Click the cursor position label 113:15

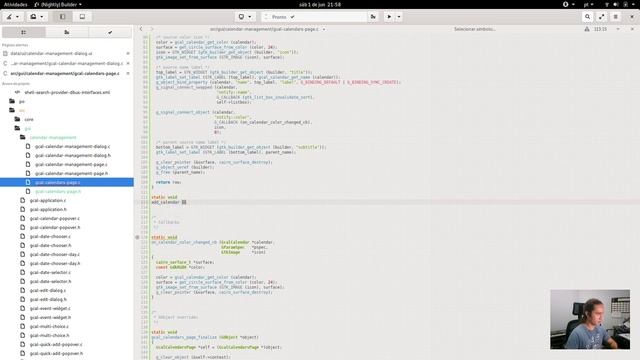tap(600, 29)
